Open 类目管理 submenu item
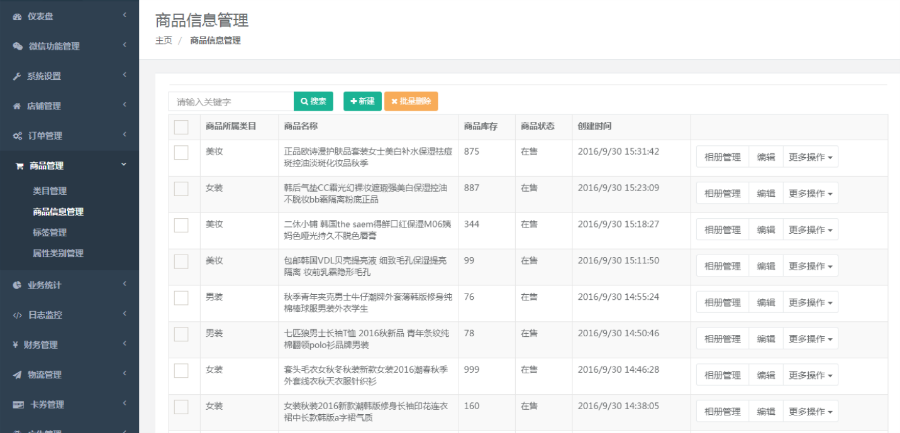The image size is (900, 433). 50,191
